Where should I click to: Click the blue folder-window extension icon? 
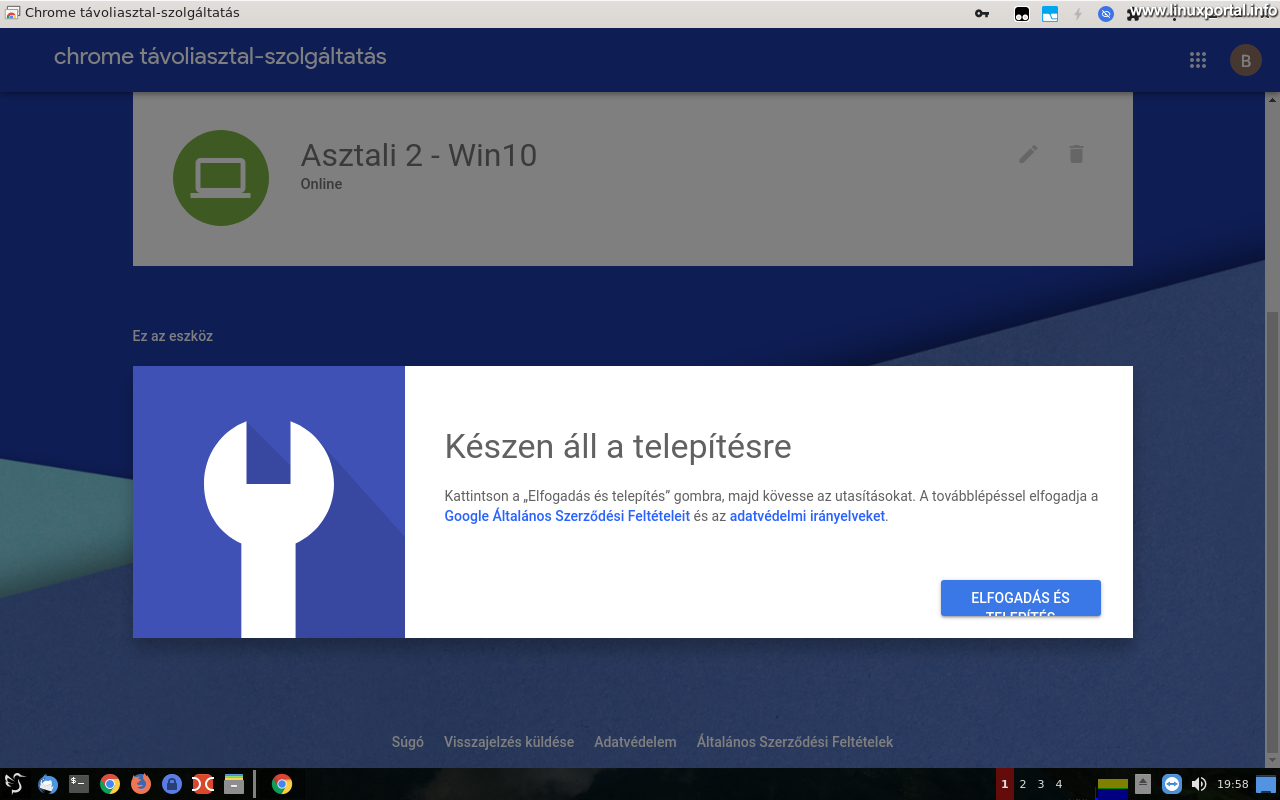1050,14
